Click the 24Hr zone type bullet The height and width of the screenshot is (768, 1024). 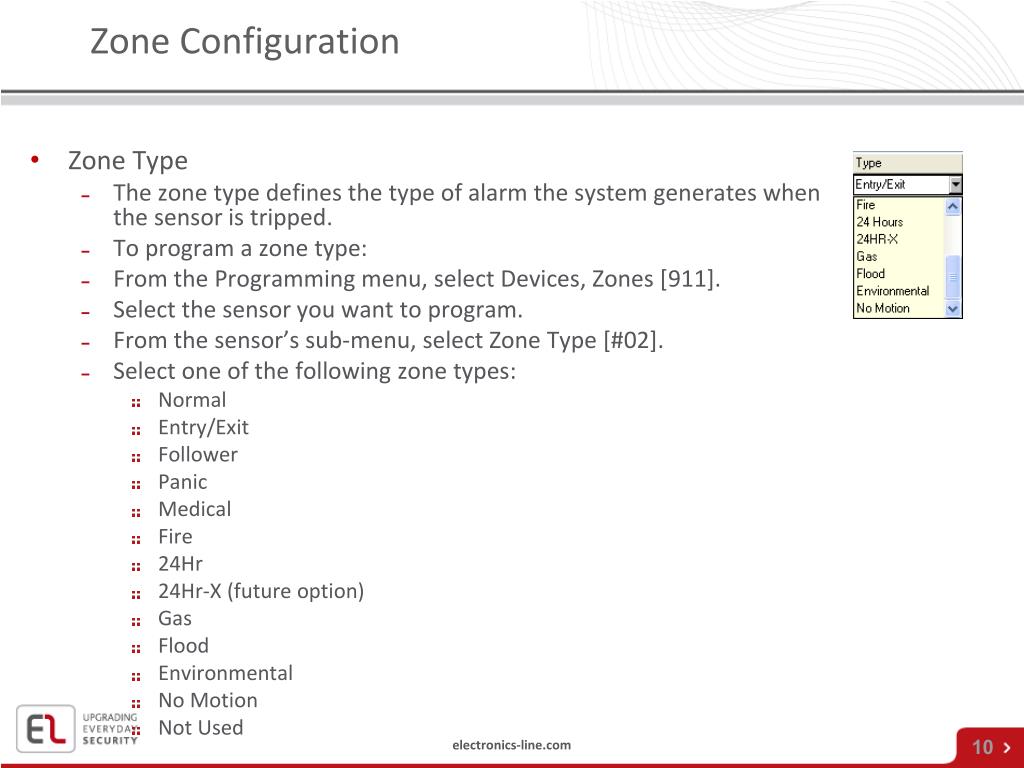click(180, 564)
